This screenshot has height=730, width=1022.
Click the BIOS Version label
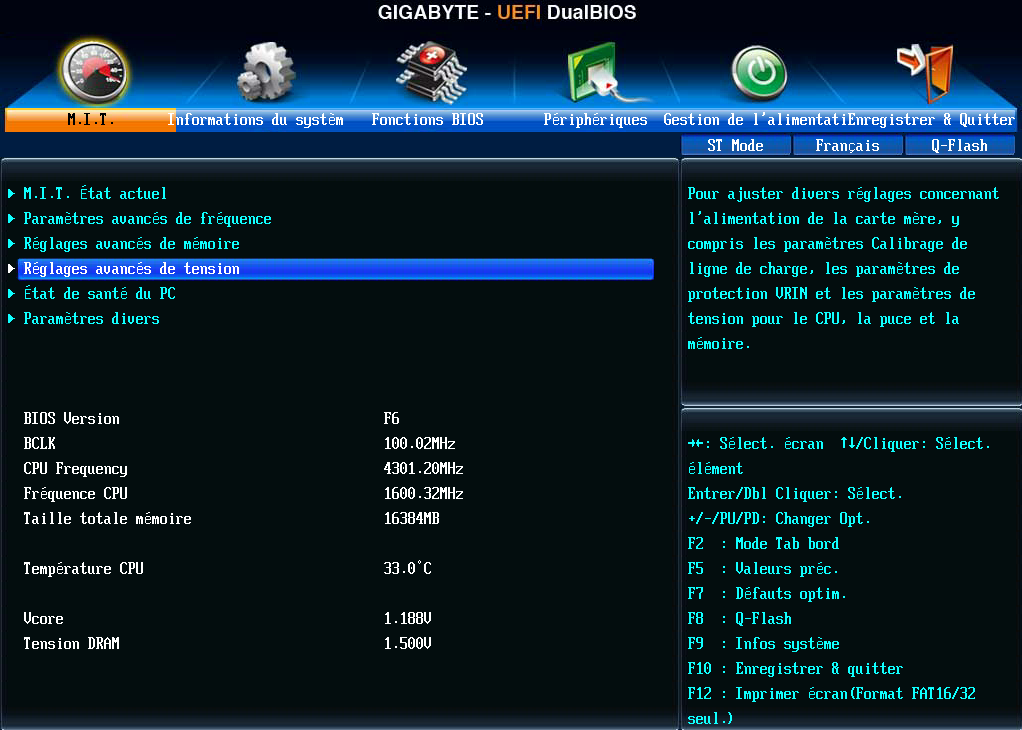pyautogui.click(x=72, y=418)
